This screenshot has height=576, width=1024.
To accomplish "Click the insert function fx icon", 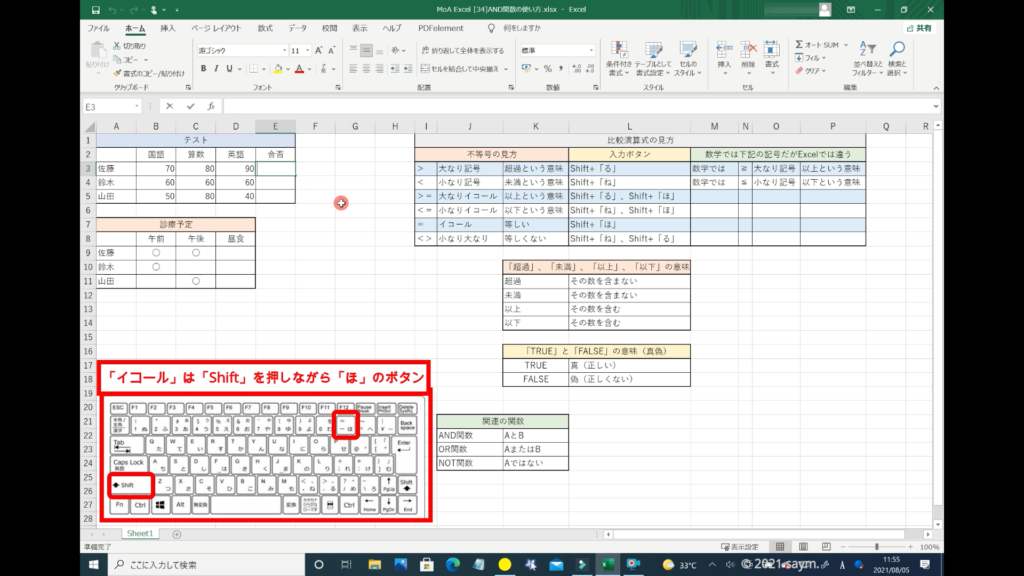I will point(210,106).
